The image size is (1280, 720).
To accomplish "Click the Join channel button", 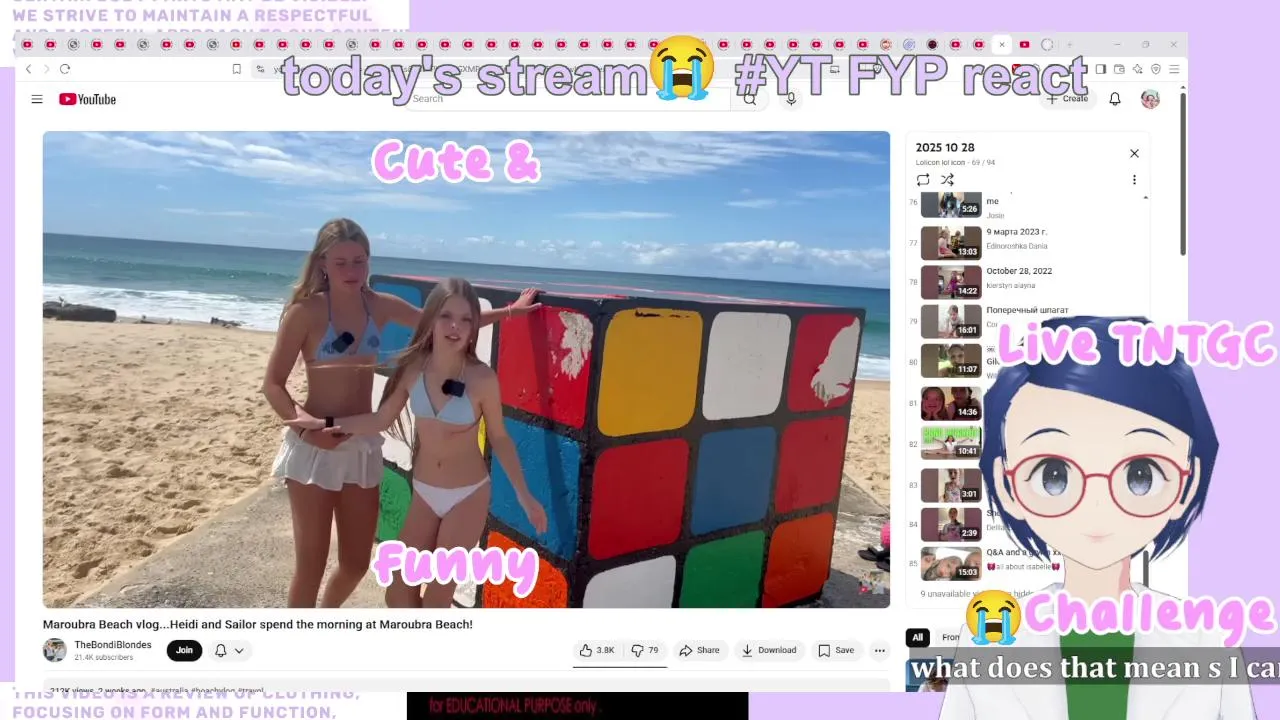I will [184, 650].
